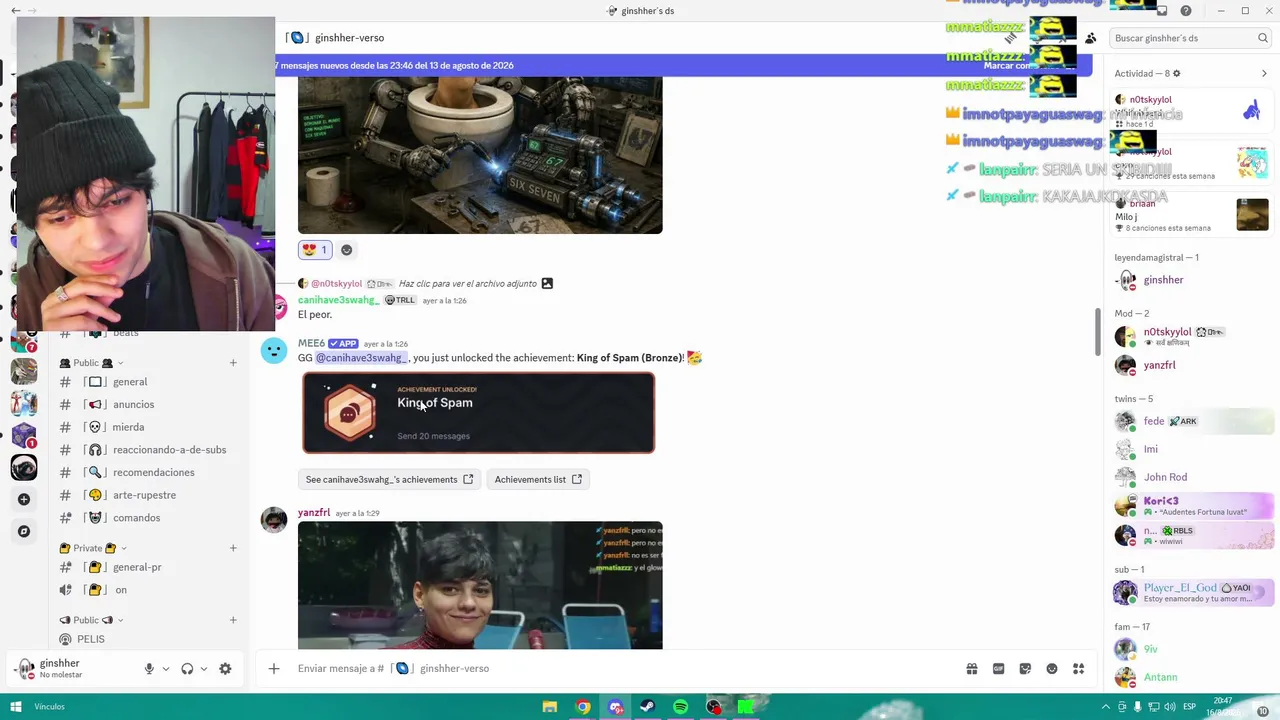The image size is (1280, 720).
Task: Open purple cube server with 1 notification
Action: (24, 435)
